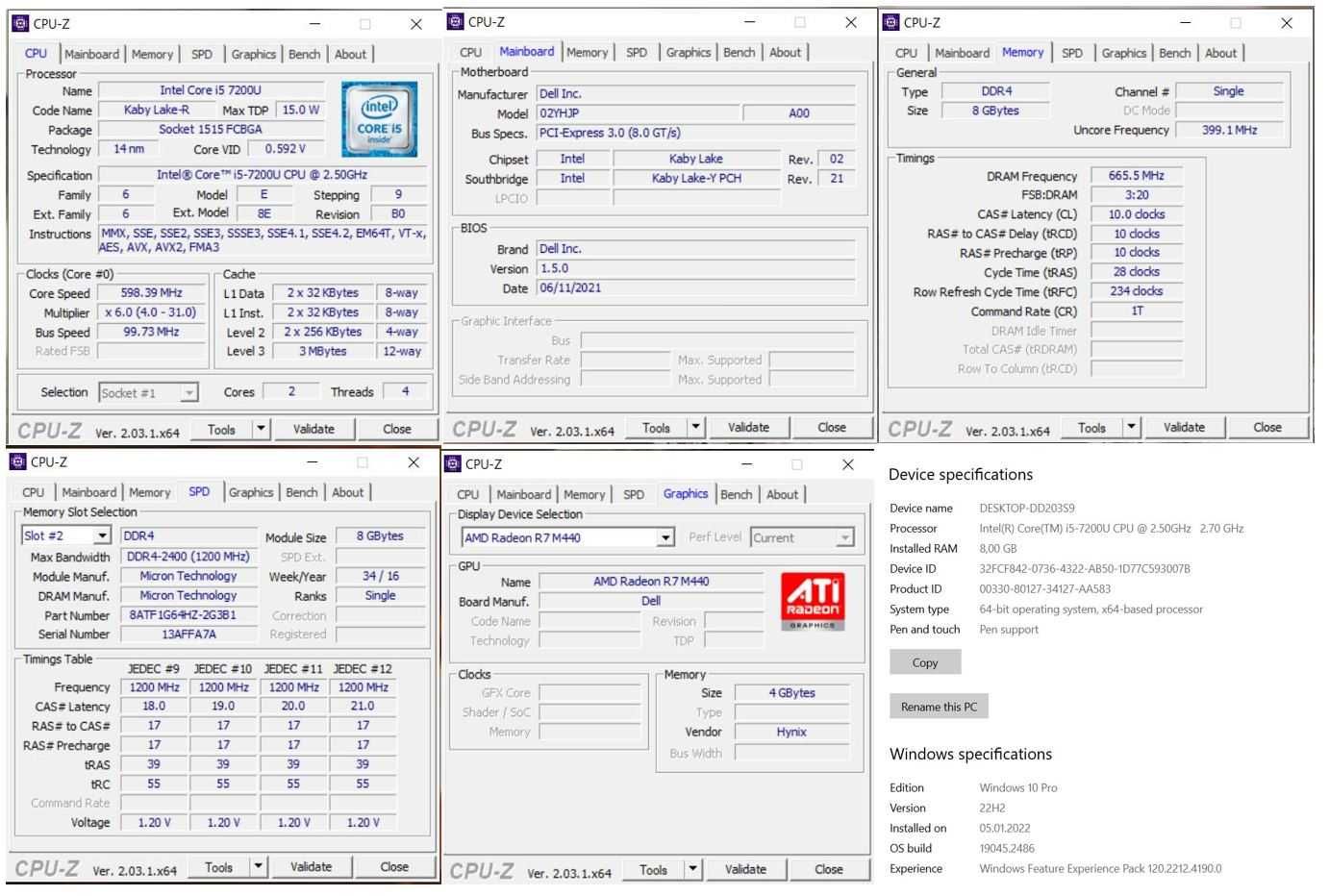Click the ATI Radeon Graphics logo
Viewport: 1329px width, 896px height.
813,601
